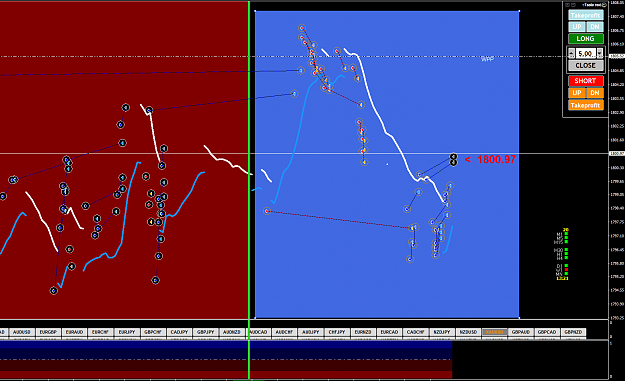The height and width of the screenshot is (381, 625).
Task: Switch to the GBPCAD symbol tab
Action: (x=547, y=332)
